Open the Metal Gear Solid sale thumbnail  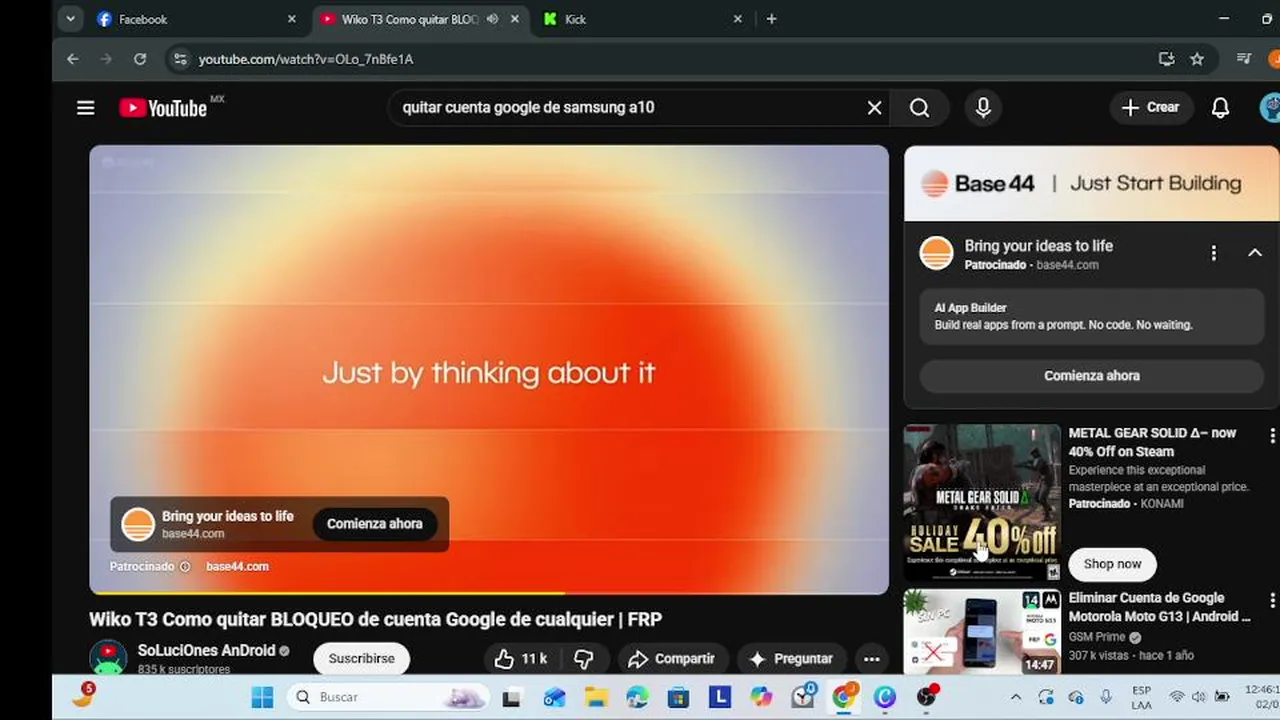(982, 502)
